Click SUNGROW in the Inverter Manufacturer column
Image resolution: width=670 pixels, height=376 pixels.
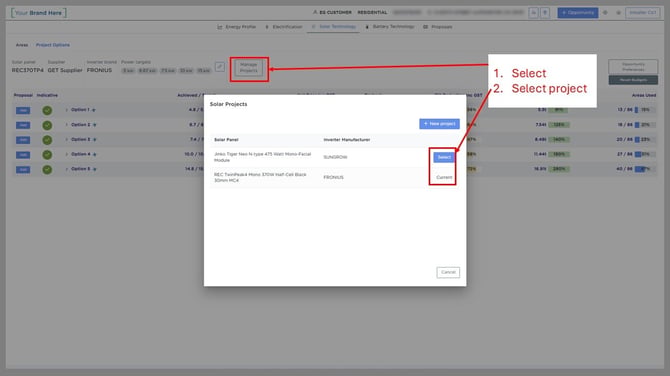pyautogui.click(x=335, y=157)
